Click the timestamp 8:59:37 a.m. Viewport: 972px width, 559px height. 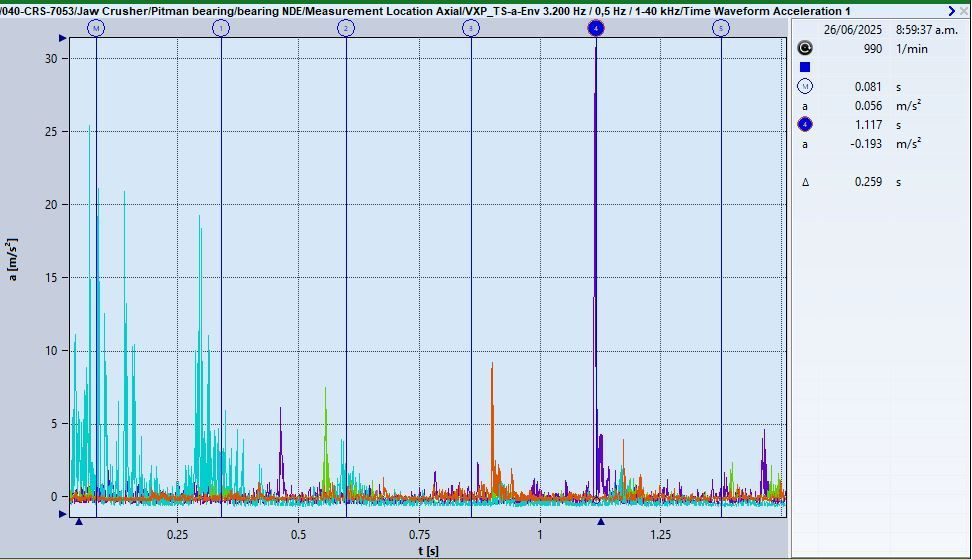927,30
